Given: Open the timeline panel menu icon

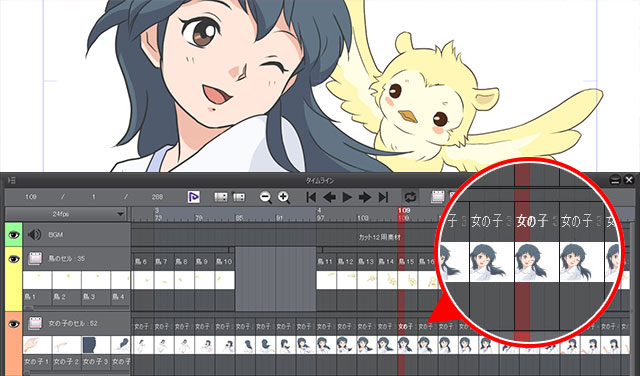Looking at the screenshot, I should pos(11,180).
